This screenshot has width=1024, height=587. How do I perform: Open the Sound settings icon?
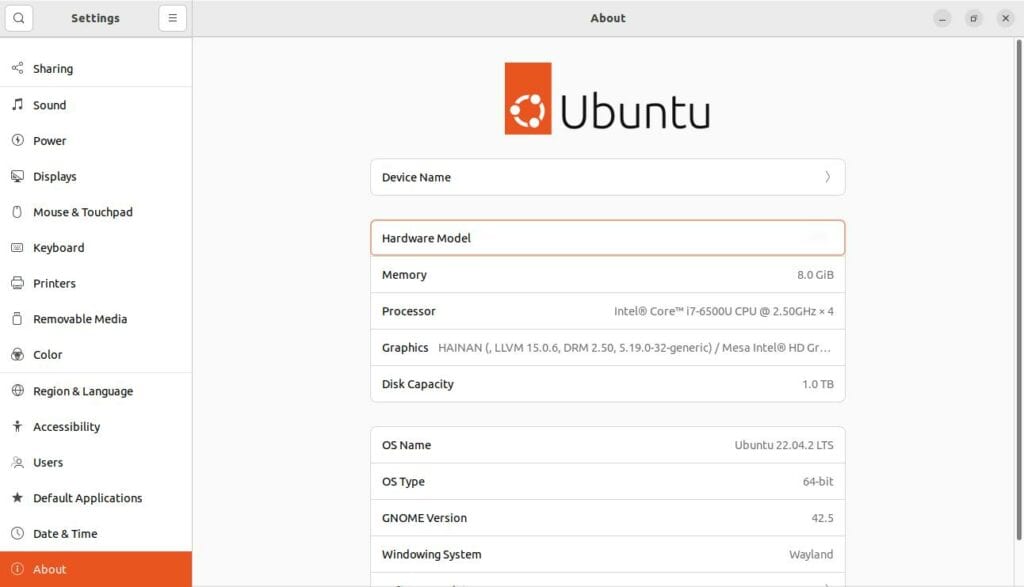point(16,104)
